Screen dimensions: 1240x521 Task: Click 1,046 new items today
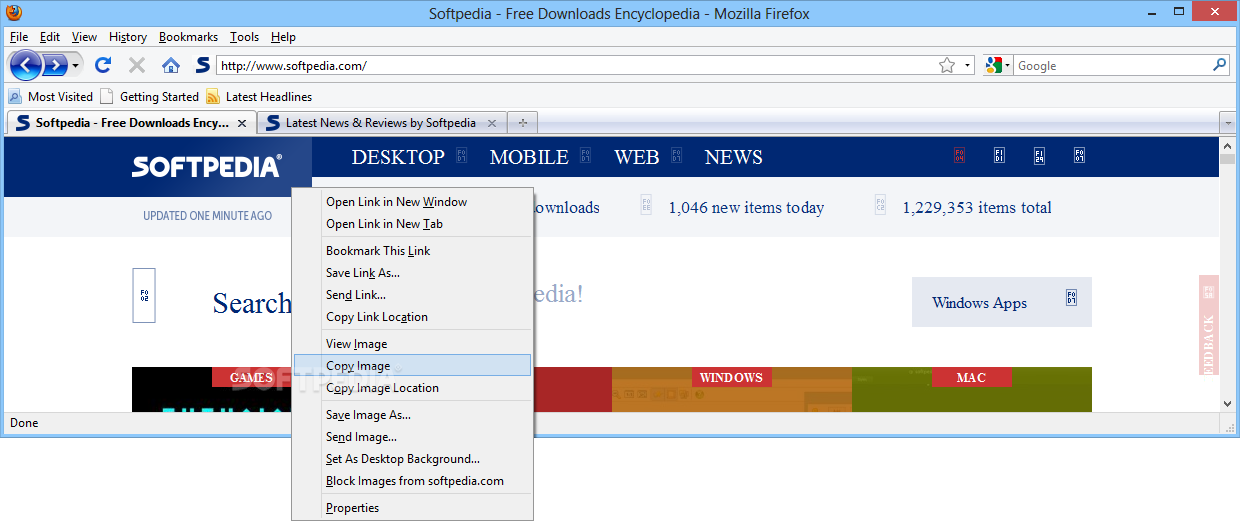point(746,208)
